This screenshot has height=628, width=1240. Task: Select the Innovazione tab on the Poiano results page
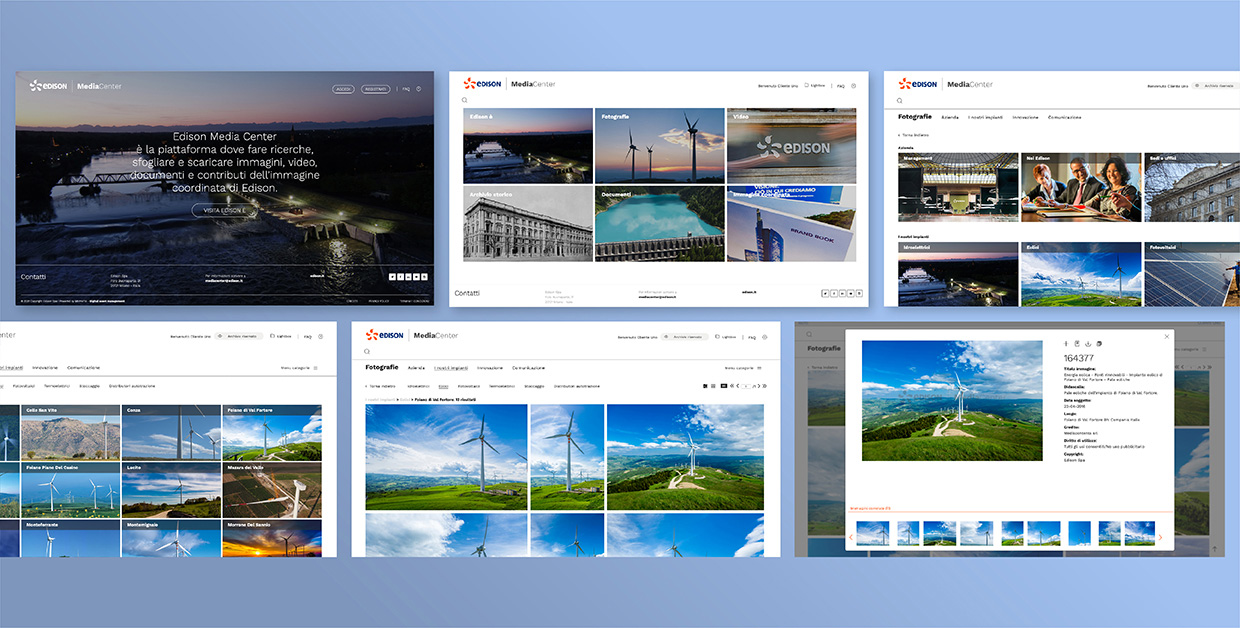(x=489, y=368)
